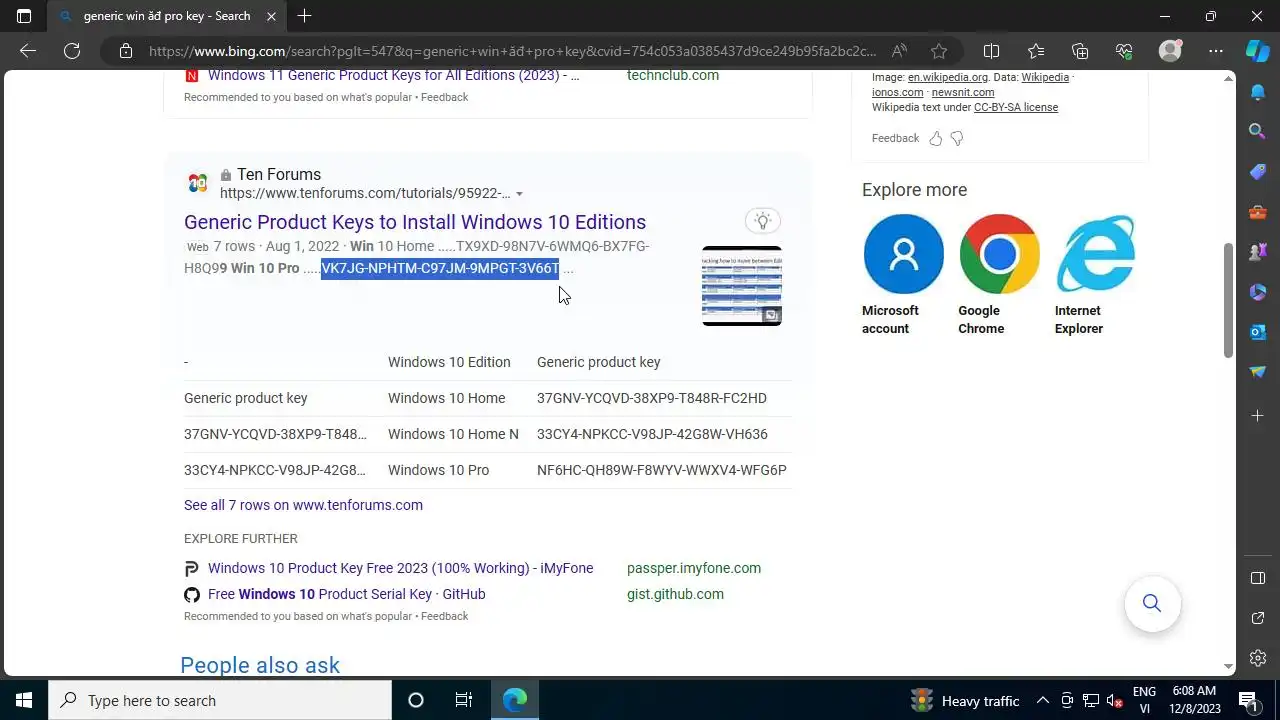1280x720 pixels.
Task: Open the en.wikipedia.org image source link
Action: coord(947,77)
